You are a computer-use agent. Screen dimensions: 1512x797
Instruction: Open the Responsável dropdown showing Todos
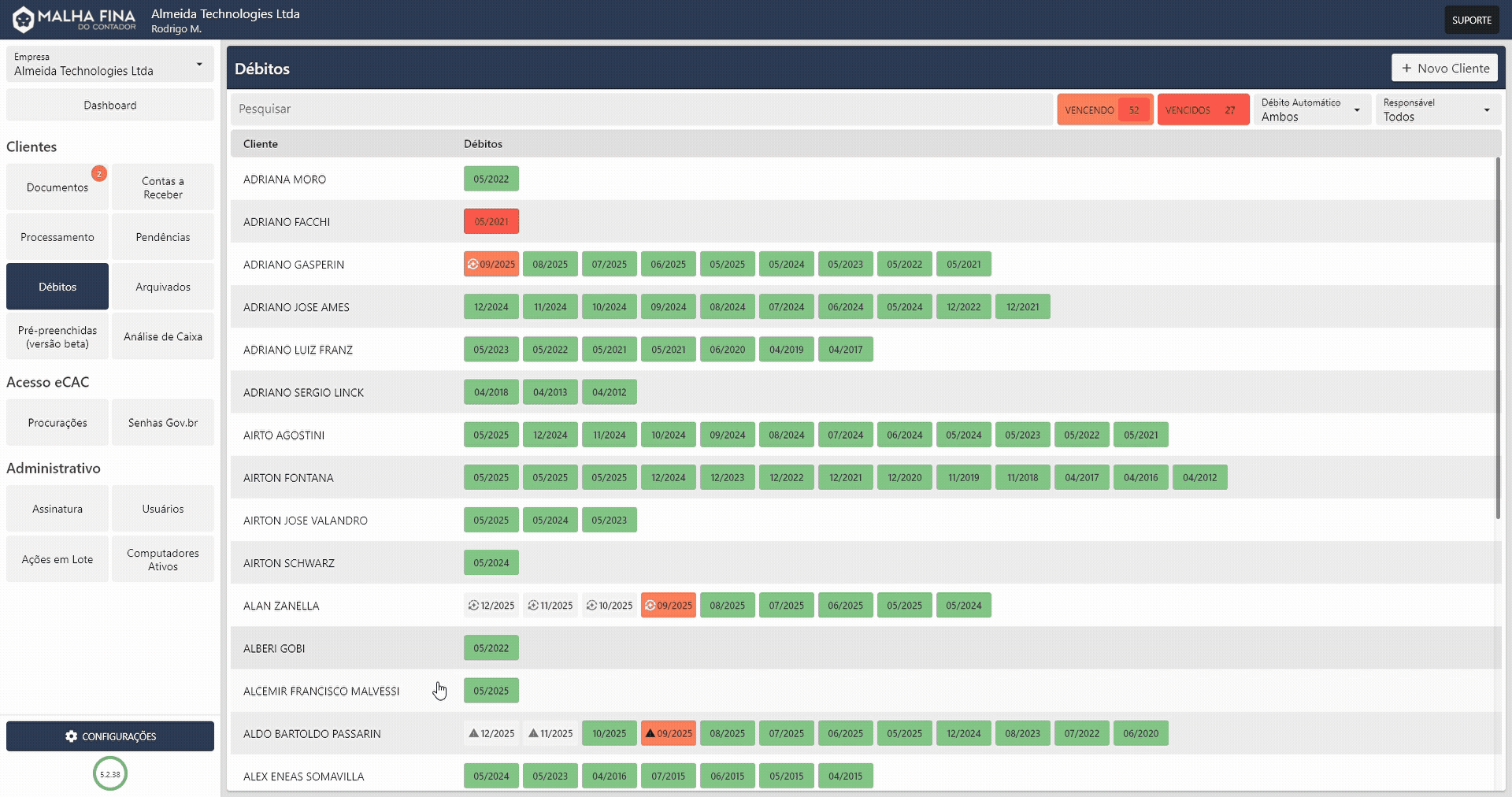pos(1436,109)
